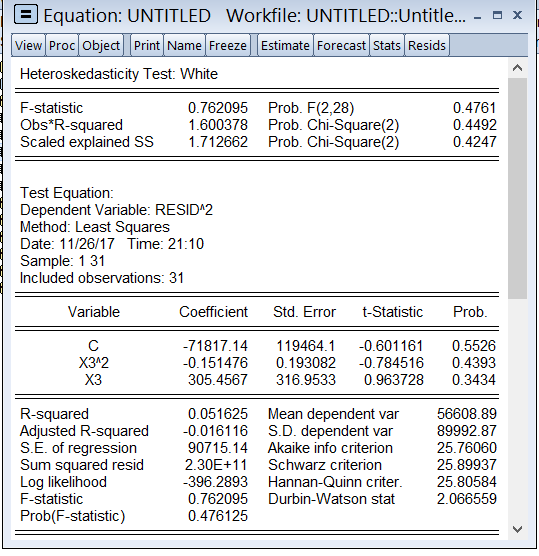Screen dimensions: 539x556
Task: Show the Resids view
Action: pos(427,45)
